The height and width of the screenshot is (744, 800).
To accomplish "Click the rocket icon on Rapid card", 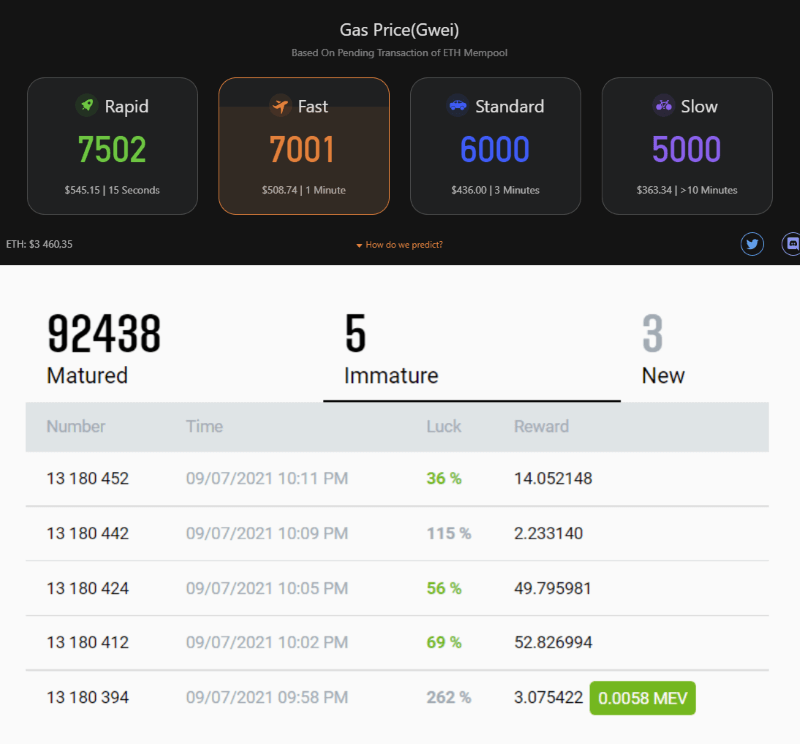I will click(86, 106).
